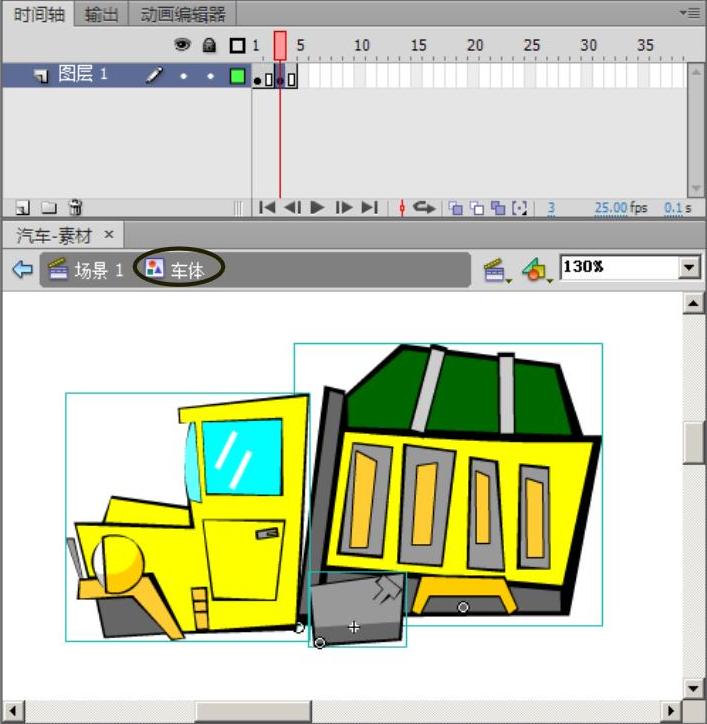
Task: Click the vertical stage scrollbar thumb
Action: [694, 442]
